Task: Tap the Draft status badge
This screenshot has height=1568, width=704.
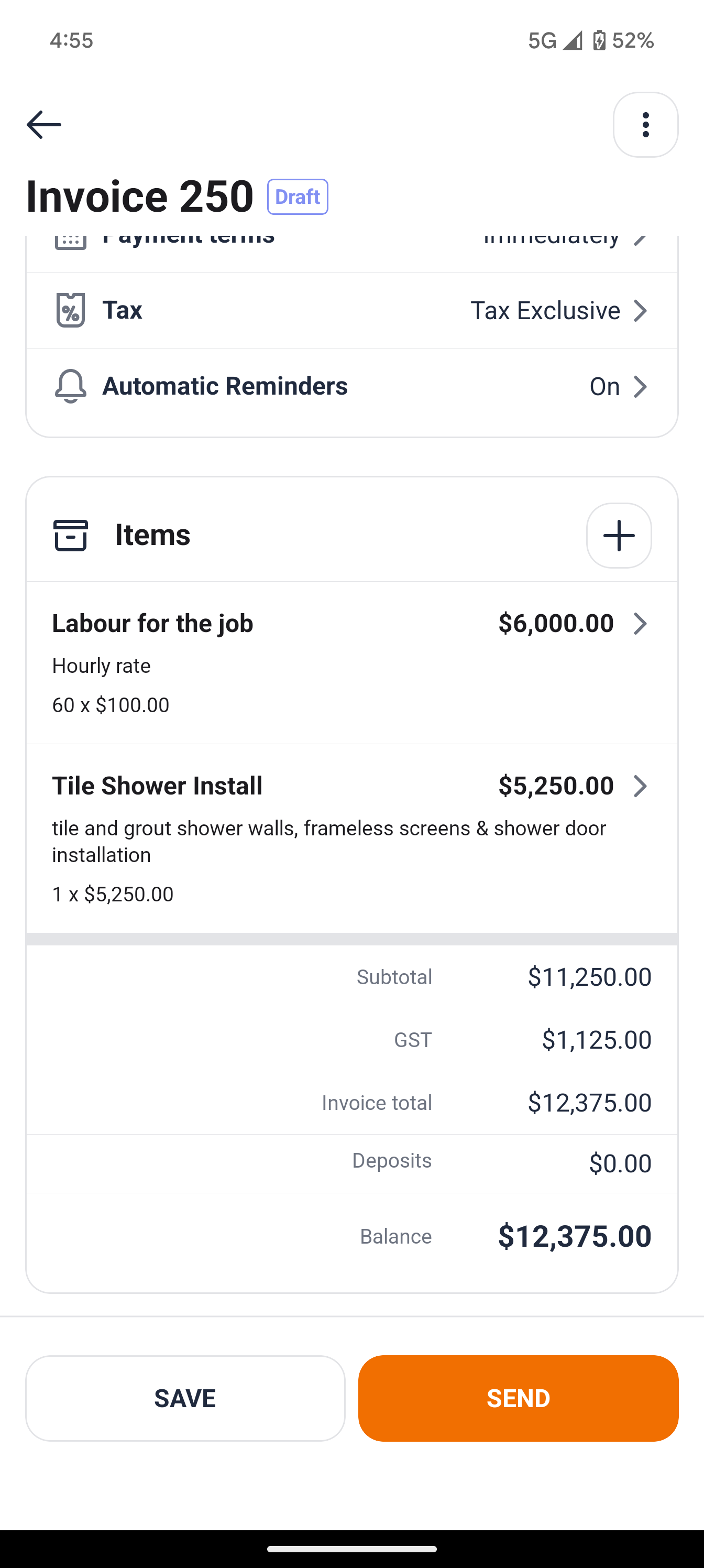Action: click(298, 197)
